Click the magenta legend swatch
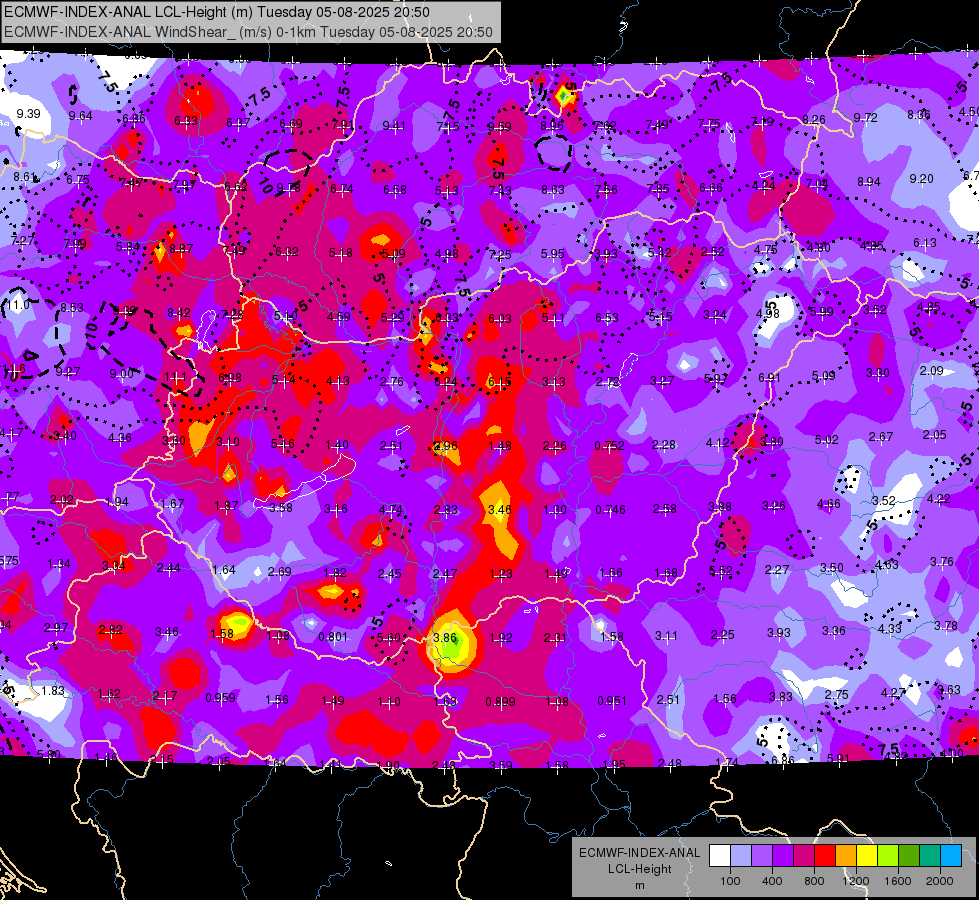Viewport: 979px width, 900px height. (804, 855)
